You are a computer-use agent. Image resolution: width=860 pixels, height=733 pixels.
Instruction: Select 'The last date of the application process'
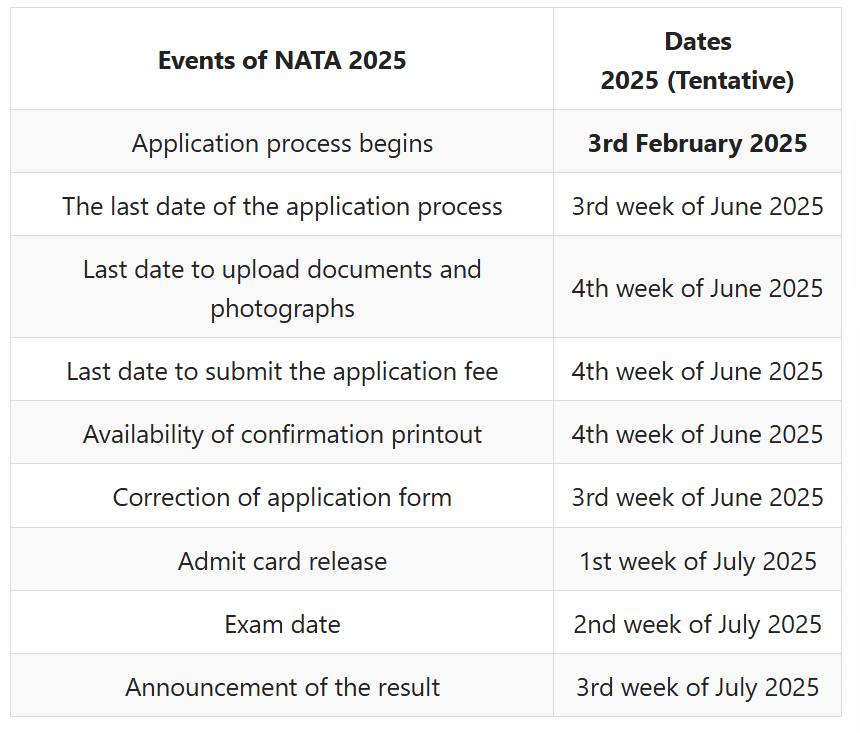[282, 206]
